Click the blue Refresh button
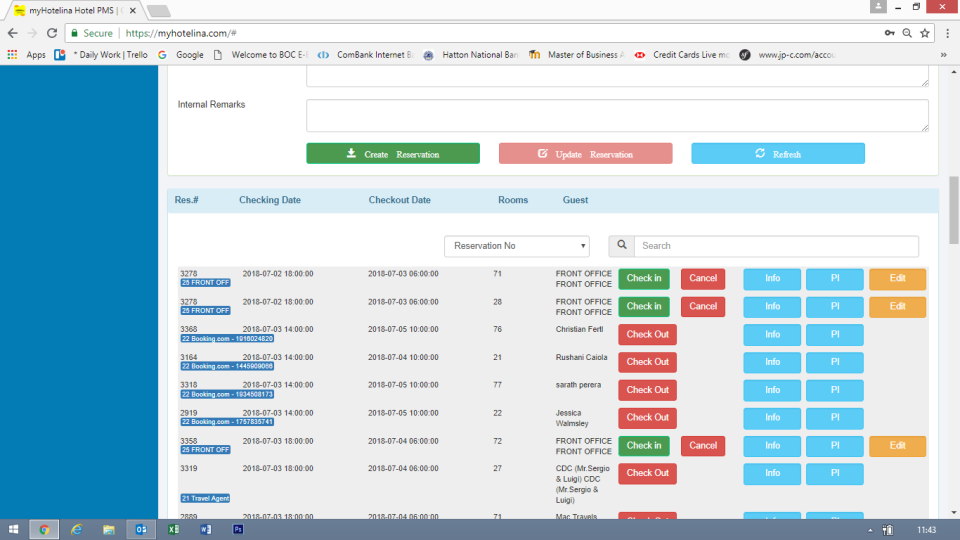The height and width of the screenshot is (540, 960). click(x=778, y=153)
